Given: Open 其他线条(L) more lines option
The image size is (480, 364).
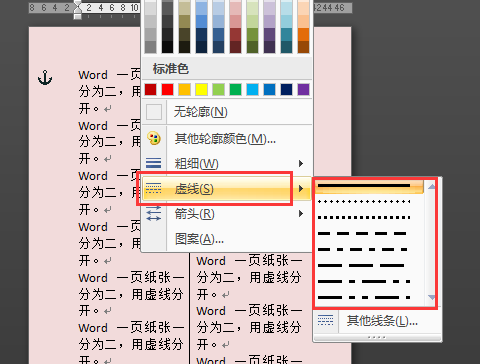Looking at the screenshot, I should pyautogui.click(x=378, y=321).
